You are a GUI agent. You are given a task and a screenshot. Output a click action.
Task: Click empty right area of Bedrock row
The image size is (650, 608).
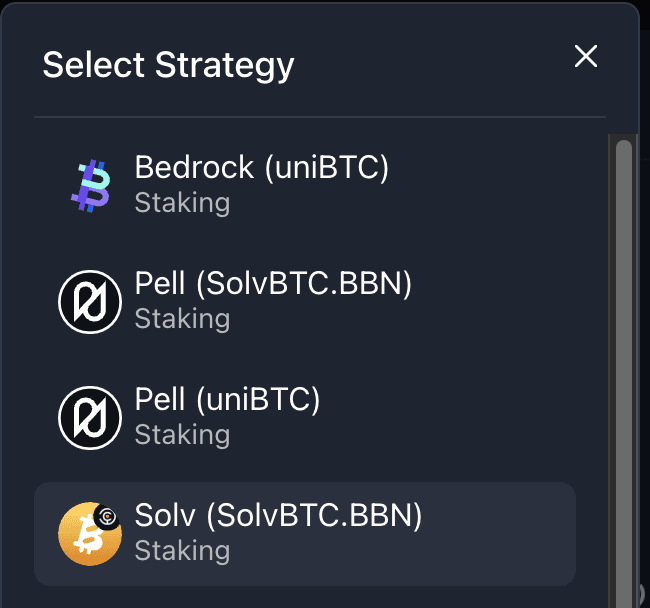pyautogui.click(x=500, y=185)
